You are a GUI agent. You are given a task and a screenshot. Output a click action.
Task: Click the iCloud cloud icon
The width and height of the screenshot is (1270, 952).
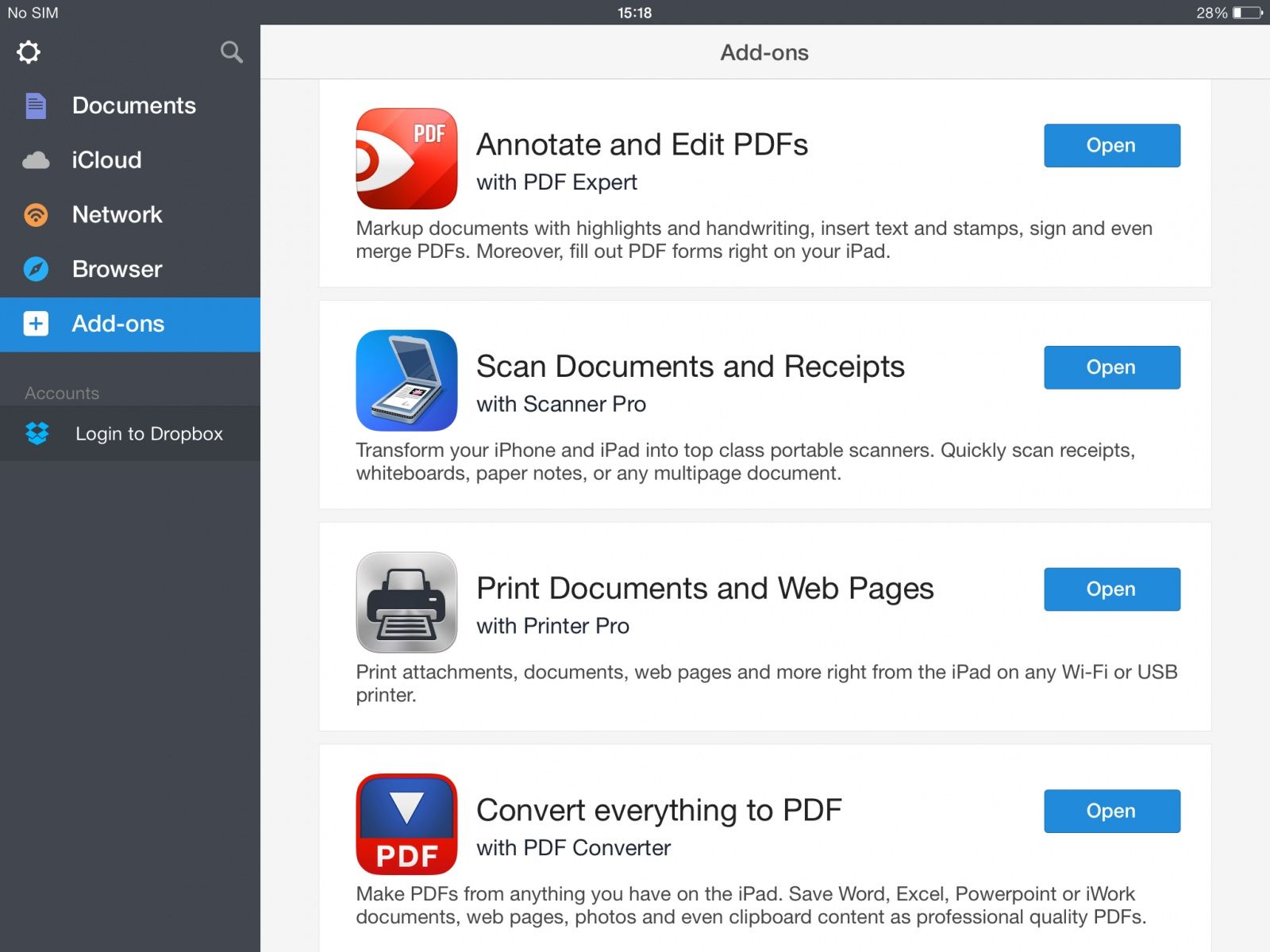tap(36, 160)
